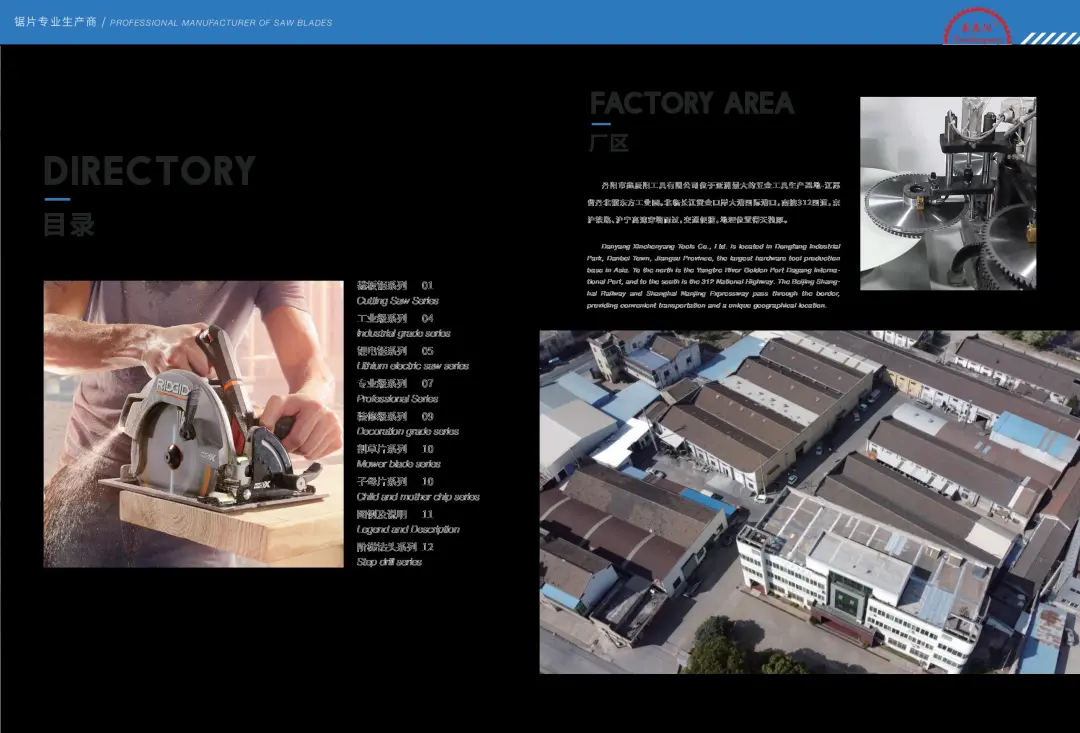Click the blue underline beneath DIRECTORY heading

(x=56, y=199)
